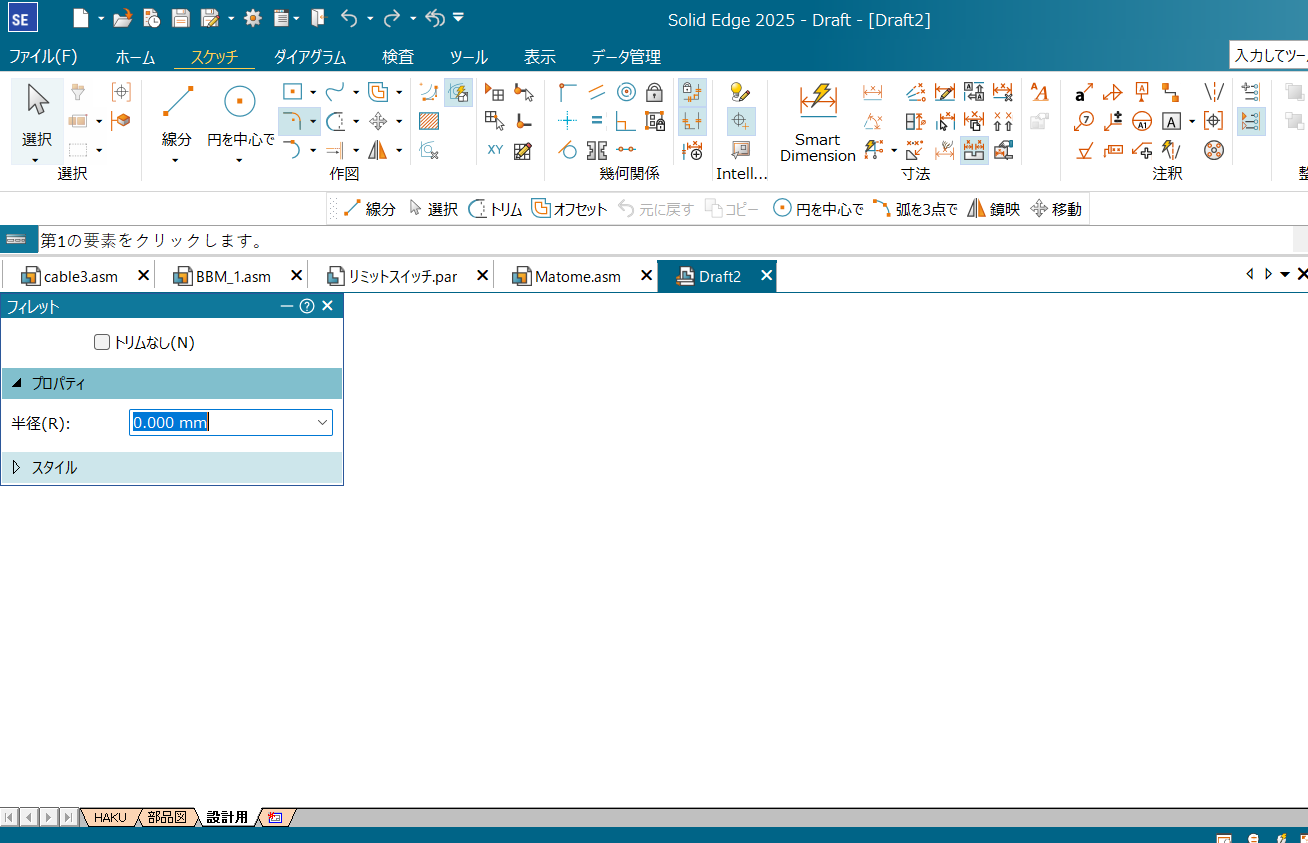Open the 半径(R) dropdown list
The height and width of the screenshot is (843, 1308).
click(x=322, y=422)
